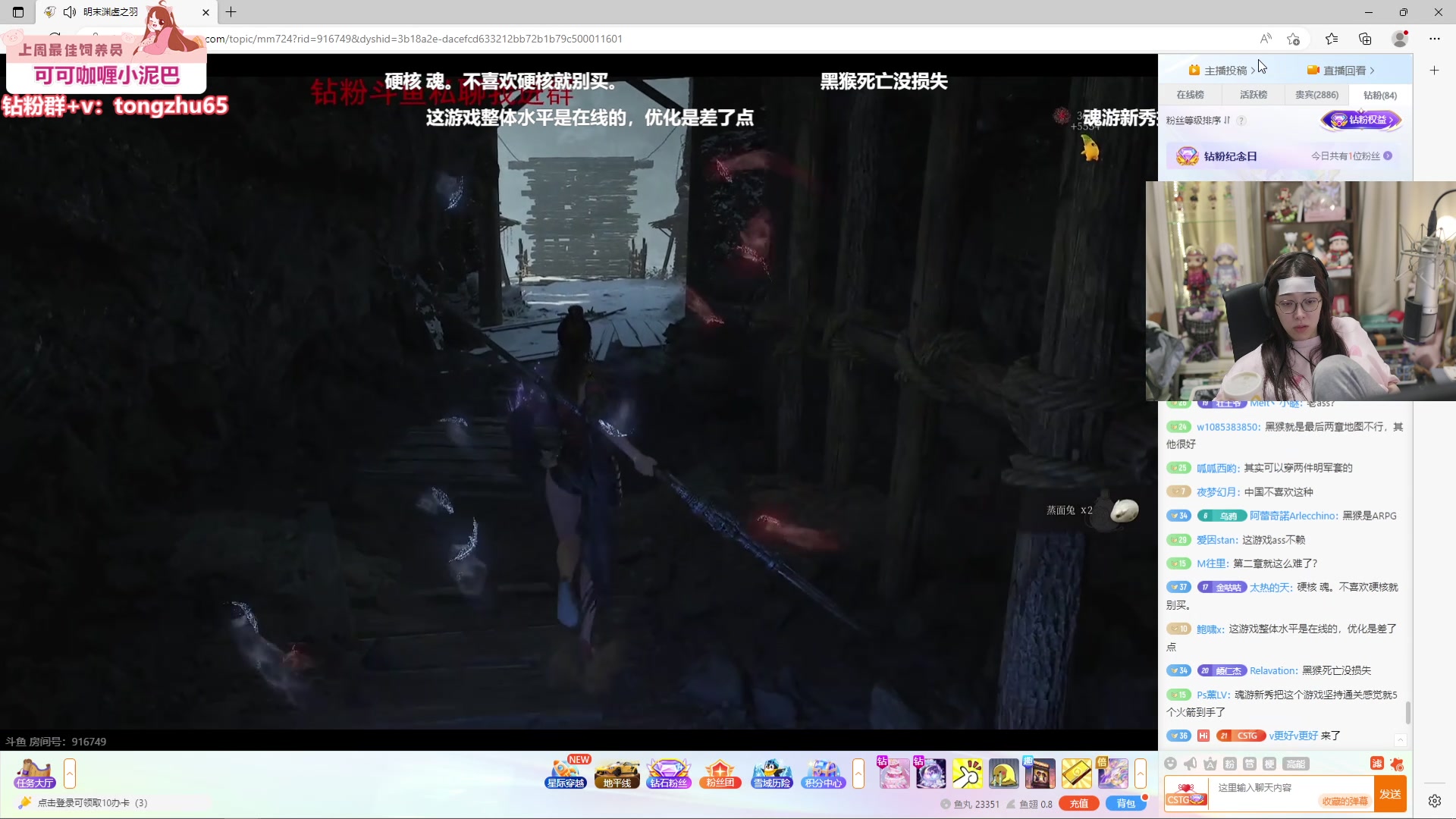1456x819 pixels.
Task: Click the 梗 meme chat toolbar icon
Action: coord(1269,764)
